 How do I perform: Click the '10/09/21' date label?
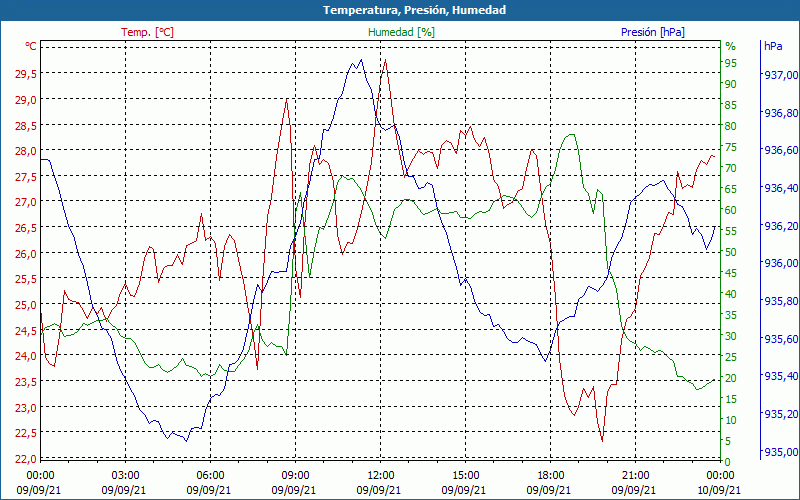(718, 490)
